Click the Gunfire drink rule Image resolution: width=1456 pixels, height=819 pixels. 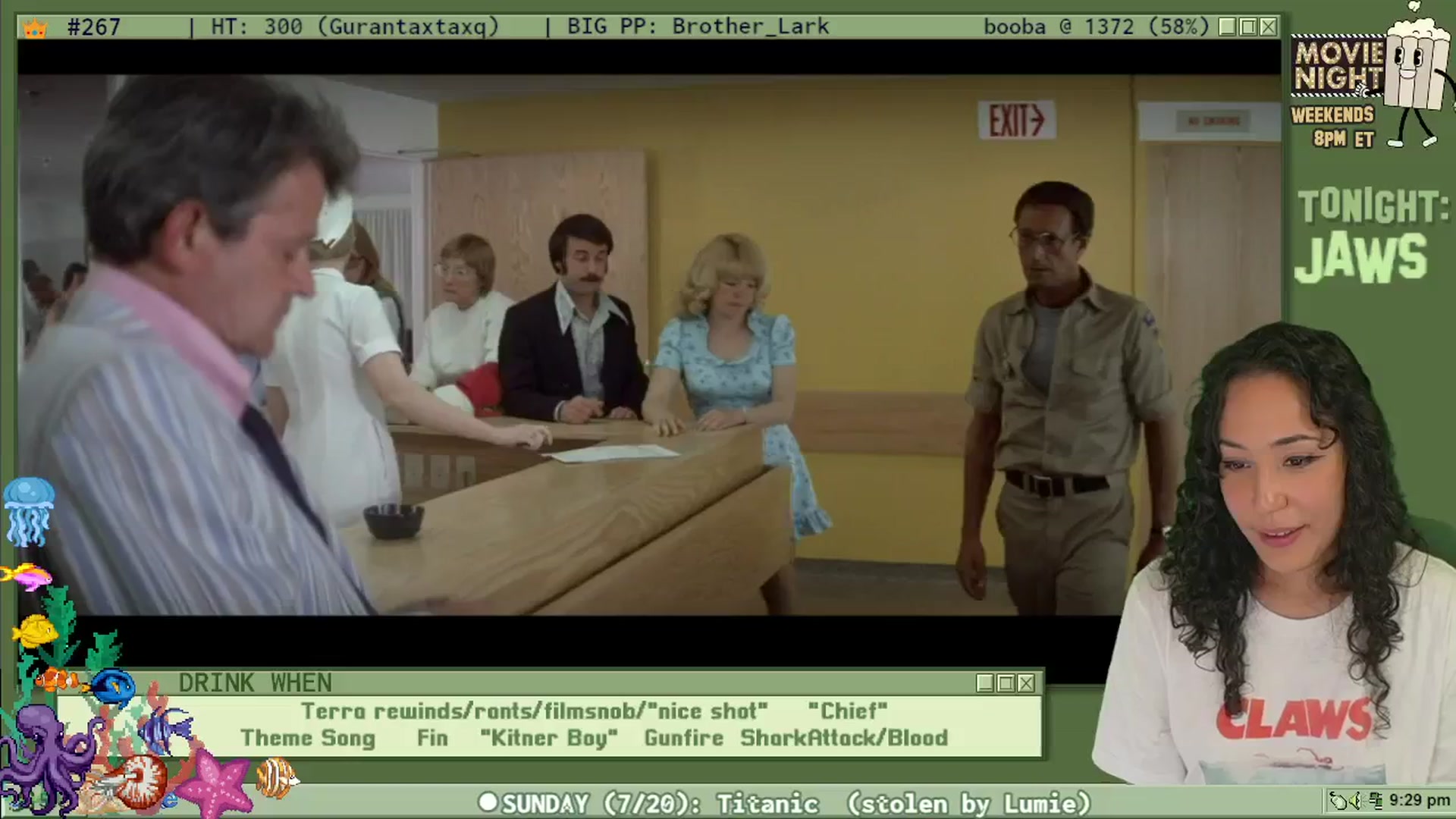pos(684,738)
